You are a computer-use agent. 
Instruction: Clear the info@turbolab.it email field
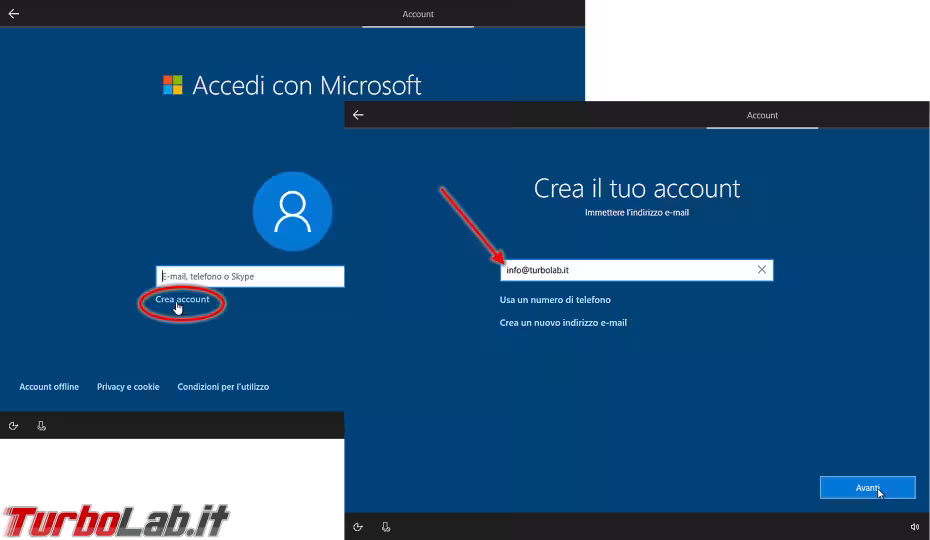[x=762, y=269]
